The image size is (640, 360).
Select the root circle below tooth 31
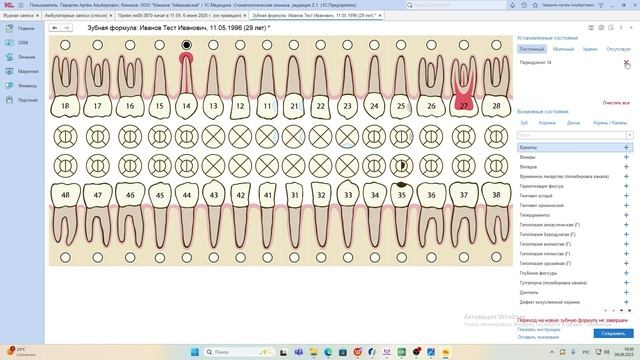pos(294,258)
